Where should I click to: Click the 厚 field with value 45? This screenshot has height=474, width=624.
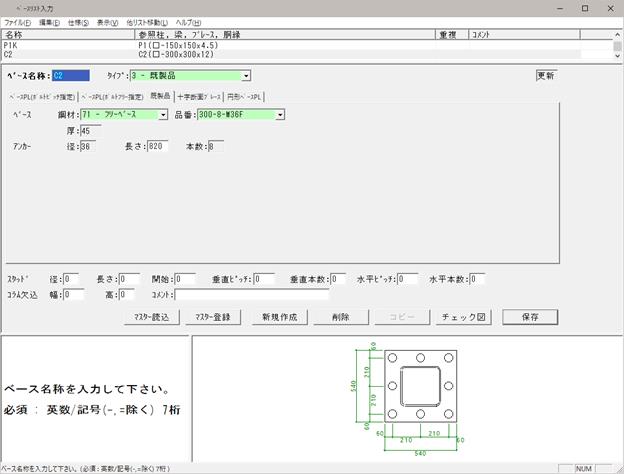91,131
